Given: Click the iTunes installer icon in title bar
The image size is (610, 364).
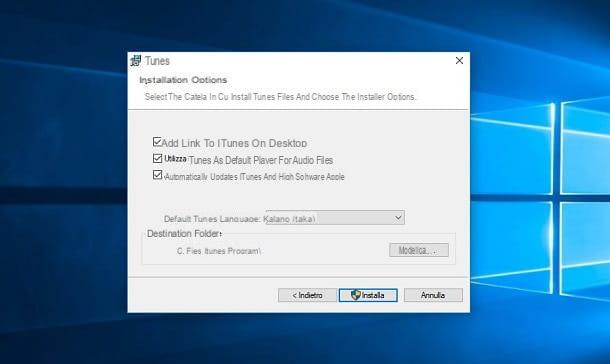Looking at the screenshot, I should point(135,61).
